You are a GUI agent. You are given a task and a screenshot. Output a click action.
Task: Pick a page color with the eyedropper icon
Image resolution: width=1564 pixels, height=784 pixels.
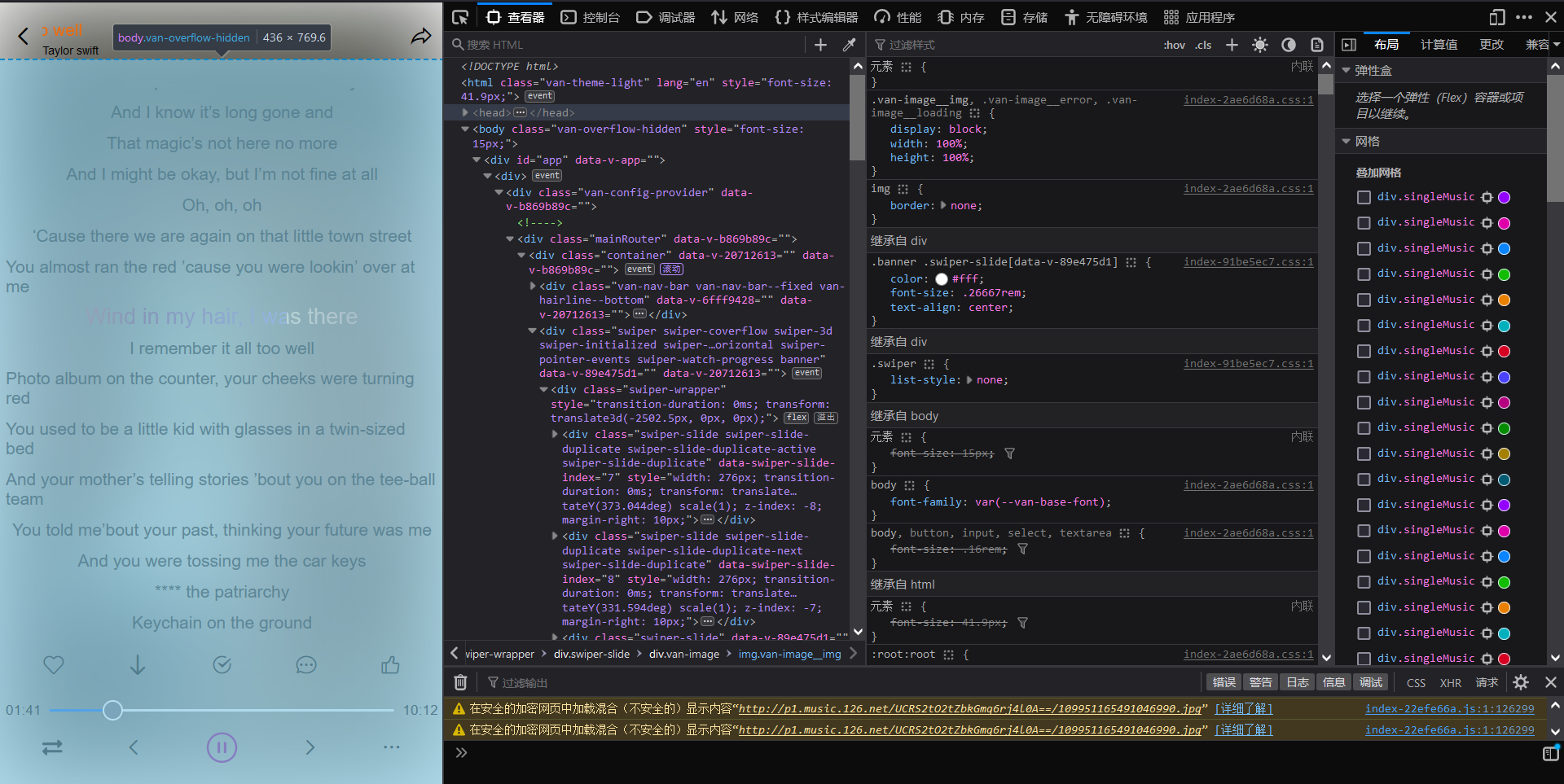click(x=849, y=45)
